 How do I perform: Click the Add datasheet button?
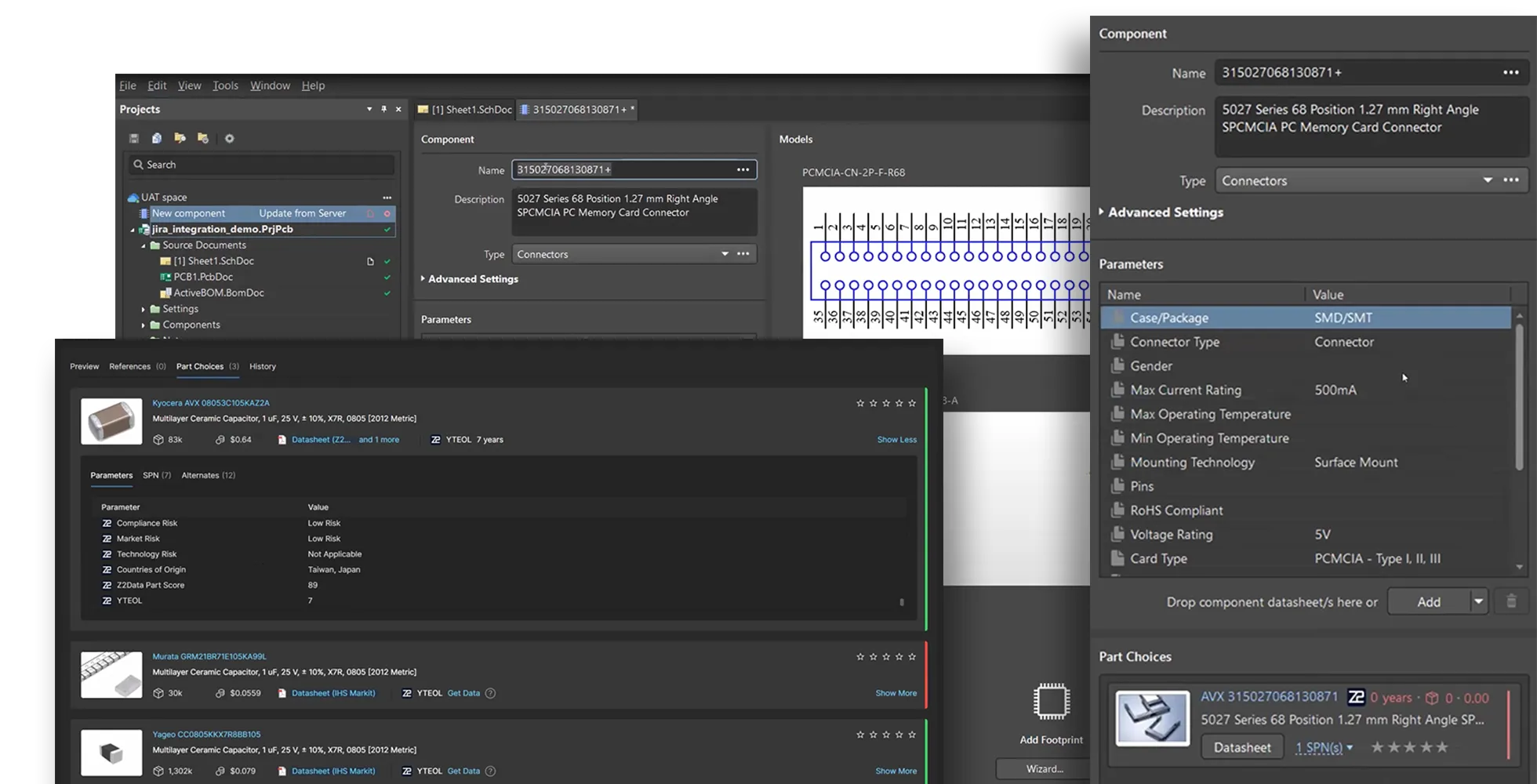coord(1429,601)
